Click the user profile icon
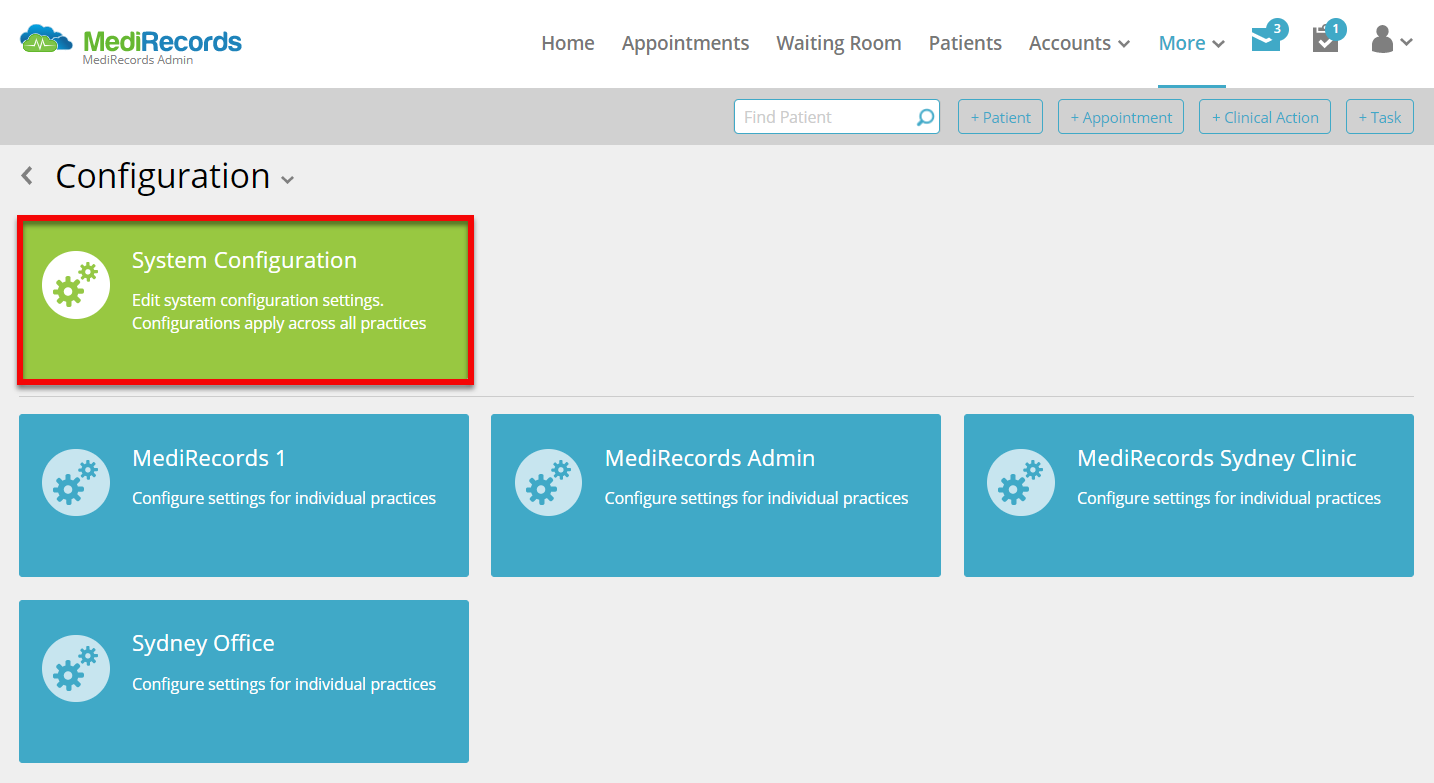The height and width of the screenshot is (783, 1434). click(1383, 40)
